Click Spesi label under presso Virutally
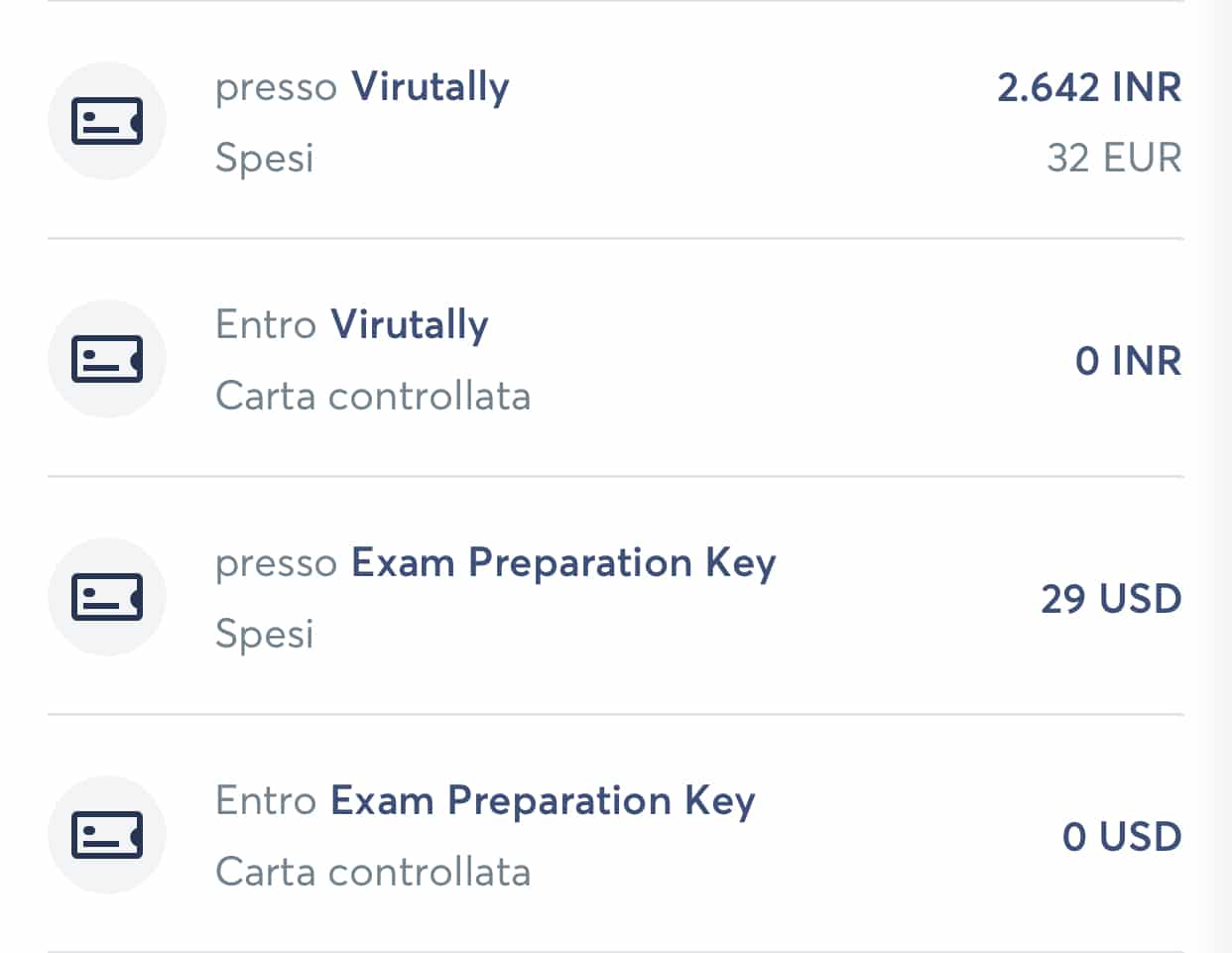The height and width of the screenshot is (953, 1232). click(265, 158)
